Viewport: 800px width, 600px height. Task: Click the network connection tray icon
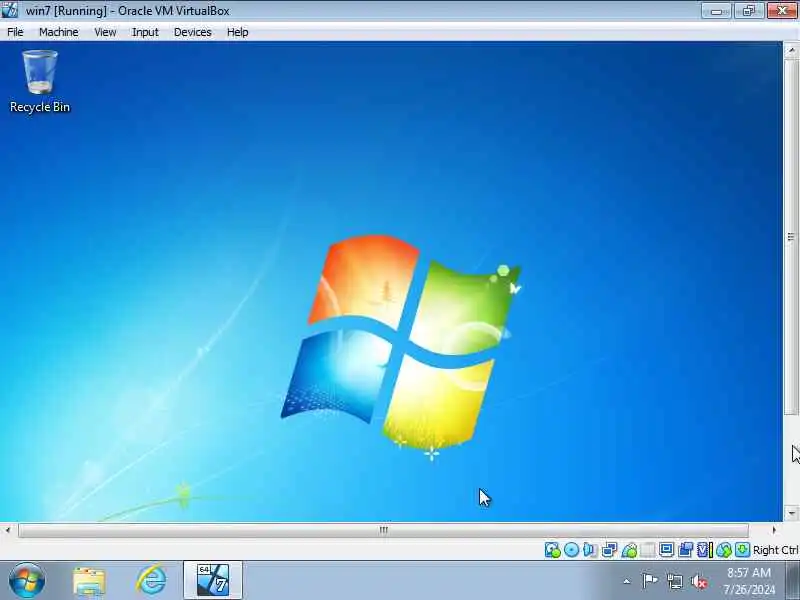coord(674,581)
